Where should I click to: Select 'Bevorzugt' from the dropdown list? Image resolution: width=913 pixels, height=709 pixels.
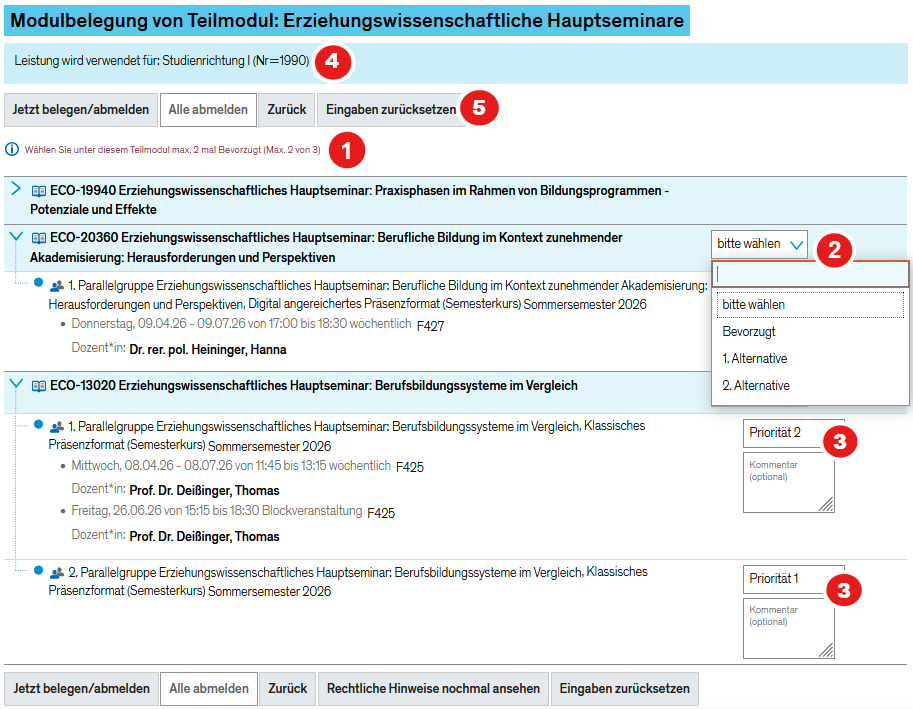pos(749,331)
